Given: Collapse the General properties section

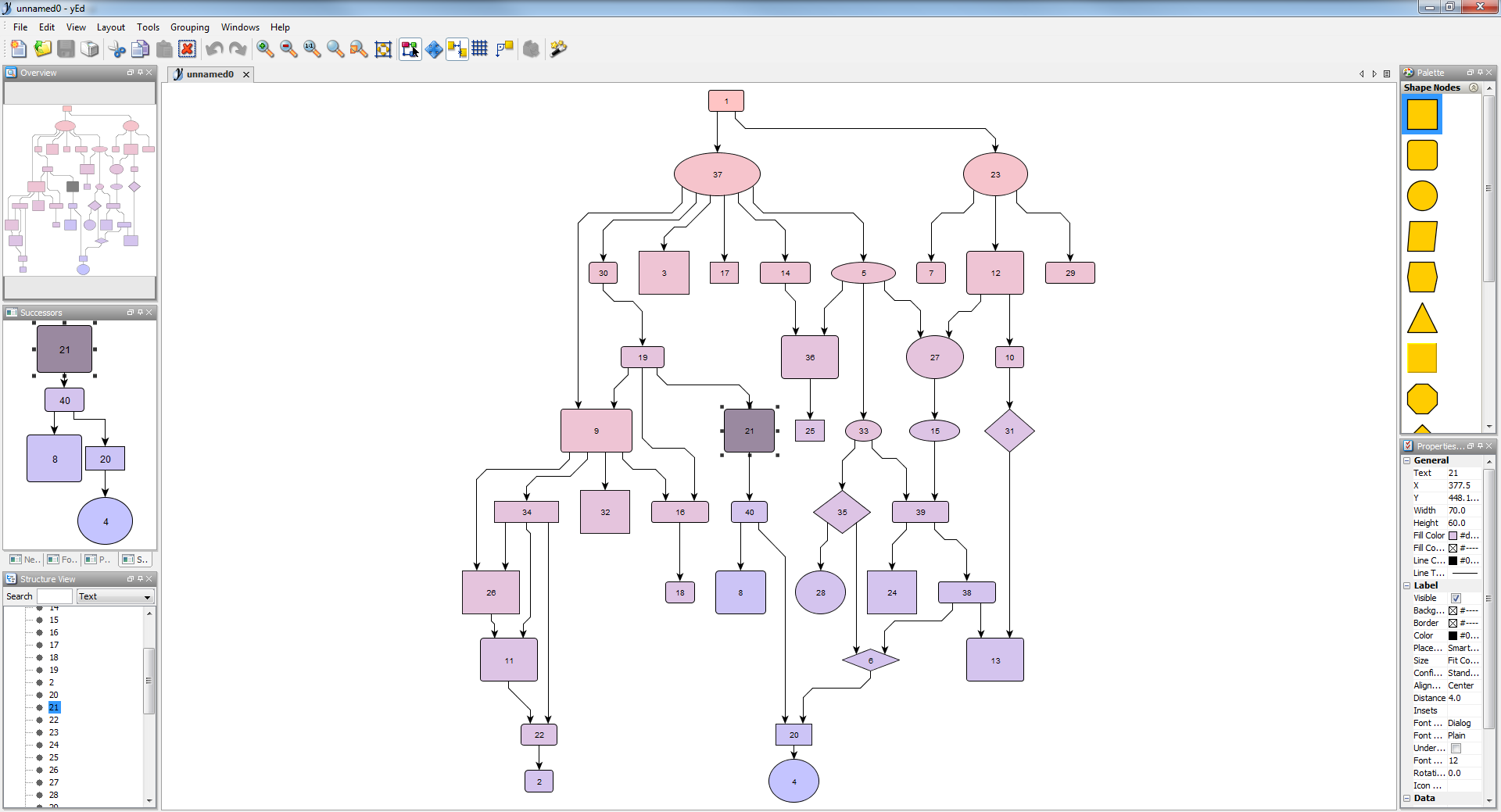Looking at the screenshot, I should [x=1407, y=460].
